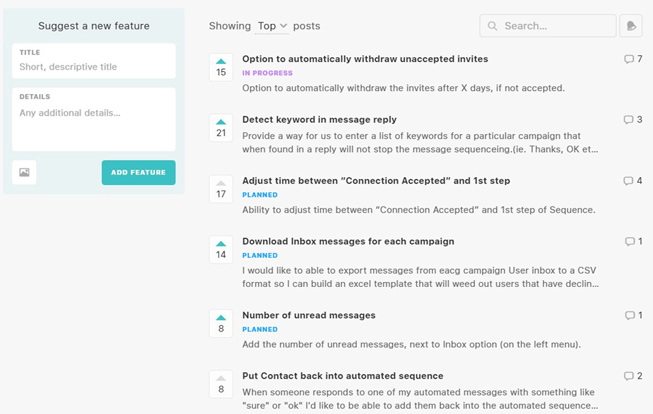Open comments on Number of unread messages post
This screenshot has height=414, width=653.
click(633, 315)
